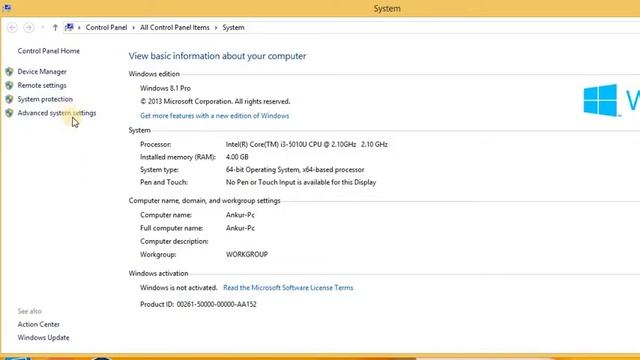Click the WORKGROUP value

[x=247, y=254]
